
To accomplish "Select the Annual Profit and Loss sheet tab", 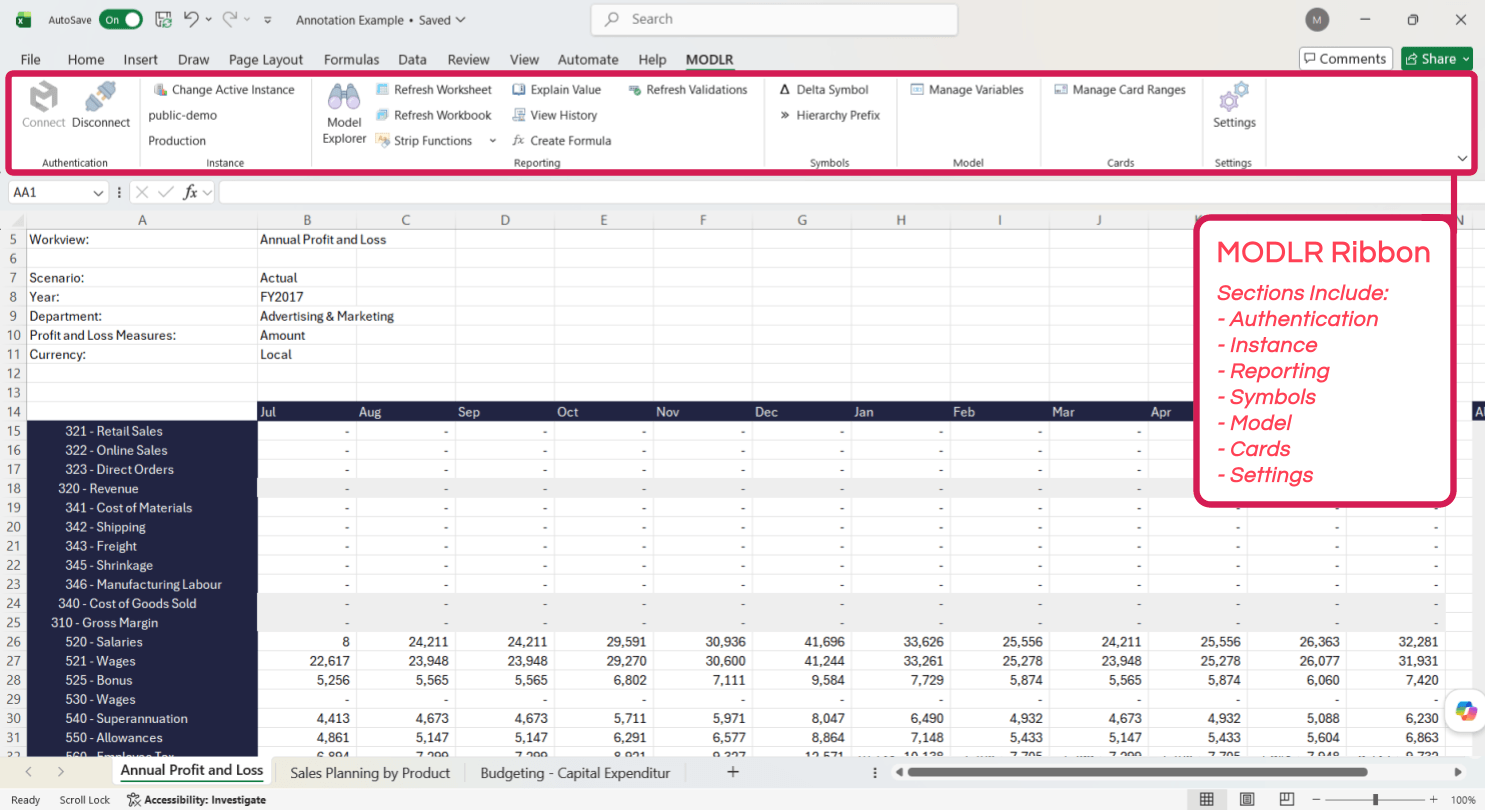I will (192, 771).
